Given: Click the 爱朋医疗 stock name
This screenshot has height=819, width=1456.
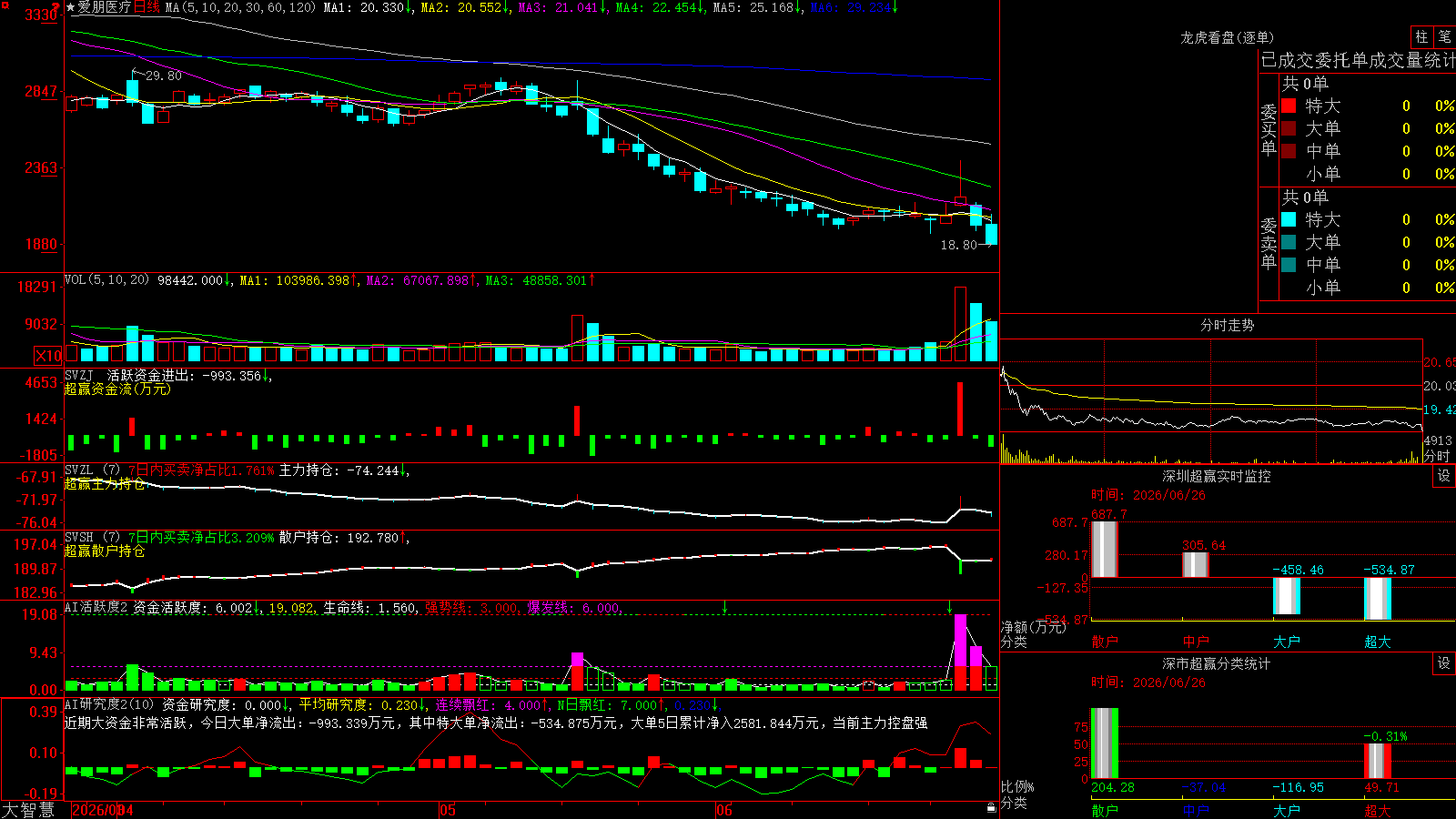Looking at the screenshot, I should [x=105, y=7].
